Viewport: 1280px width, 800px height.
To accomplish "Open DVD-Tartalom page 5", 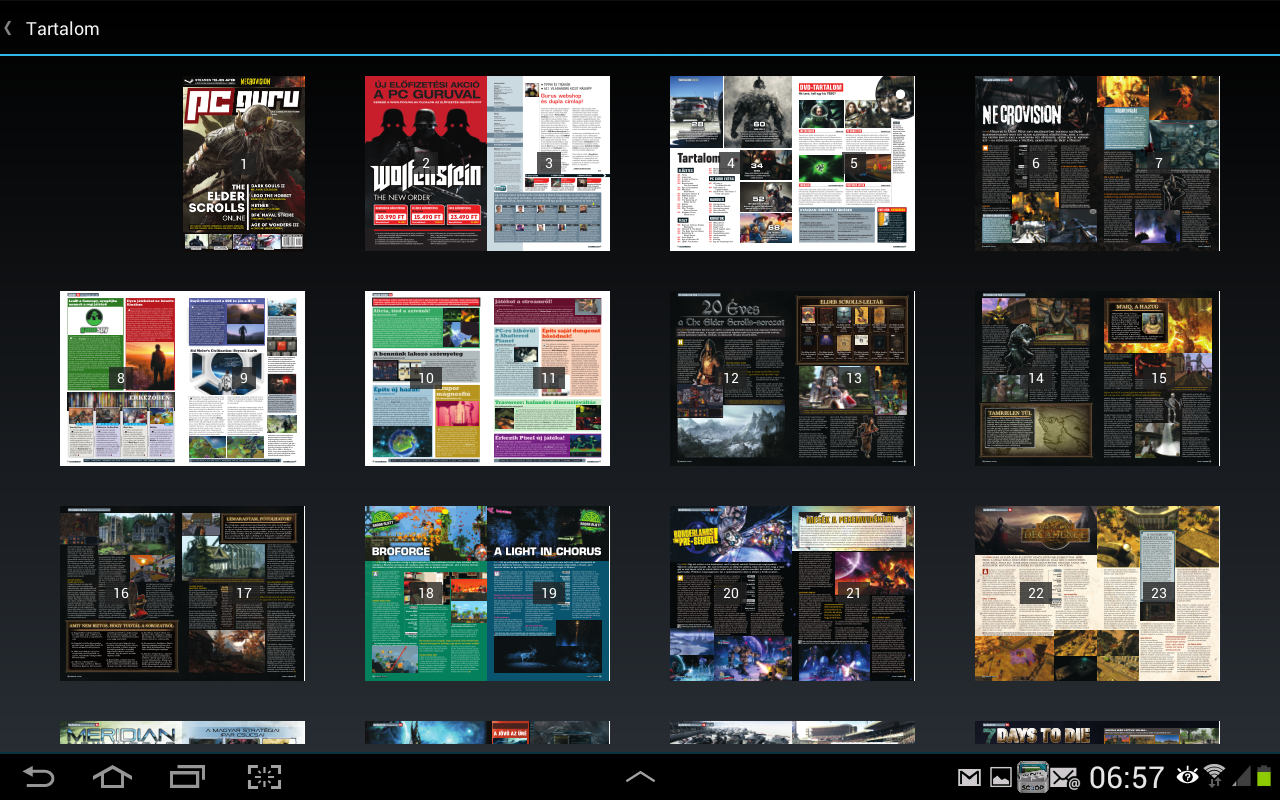I will tap(854, 163).
